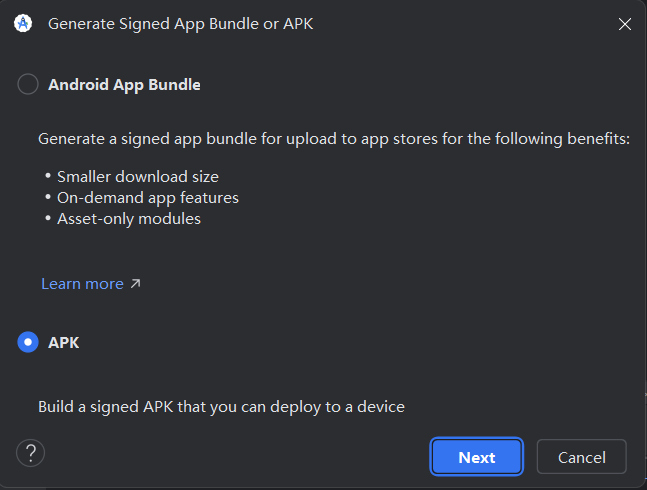Click the "Android App Bundle" option label
Image resolution: width=647 pixels, height=490 pixels.
pyautogui.click(x=124, y=85)
